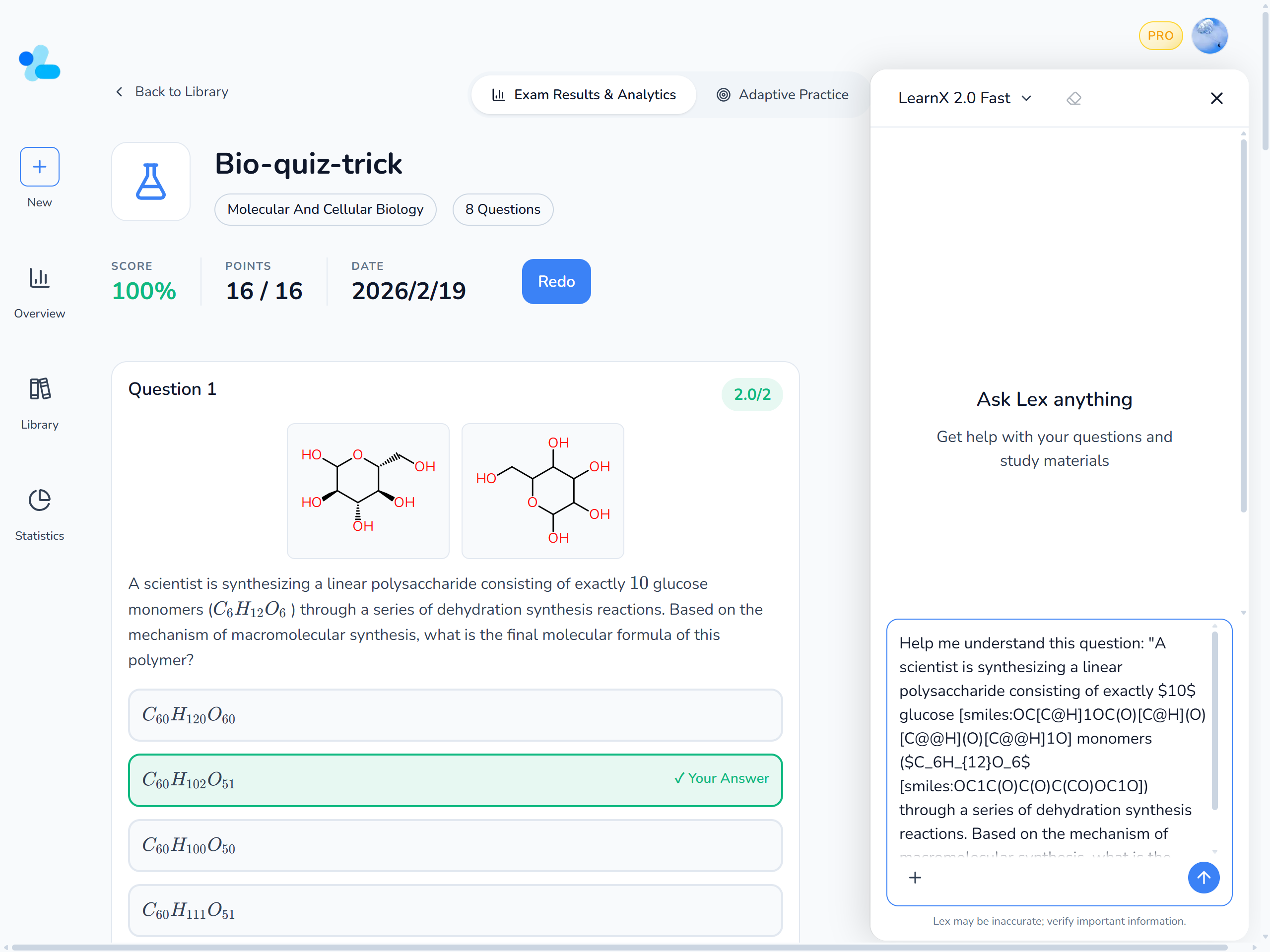Click the eraser clear chat icon
Screen dimensions: 1270x952
(x=1073, y=99)
